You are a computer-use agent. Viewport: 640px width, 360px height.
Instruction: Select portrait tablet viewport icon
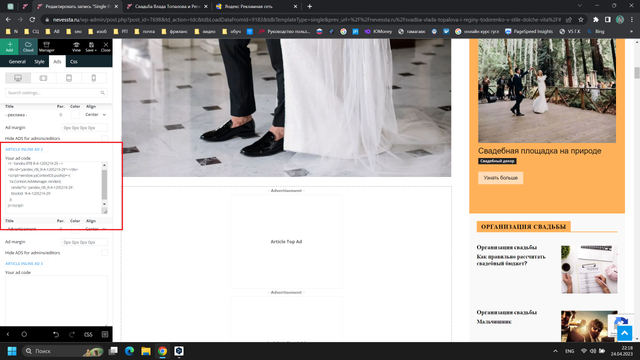[69, 78]
